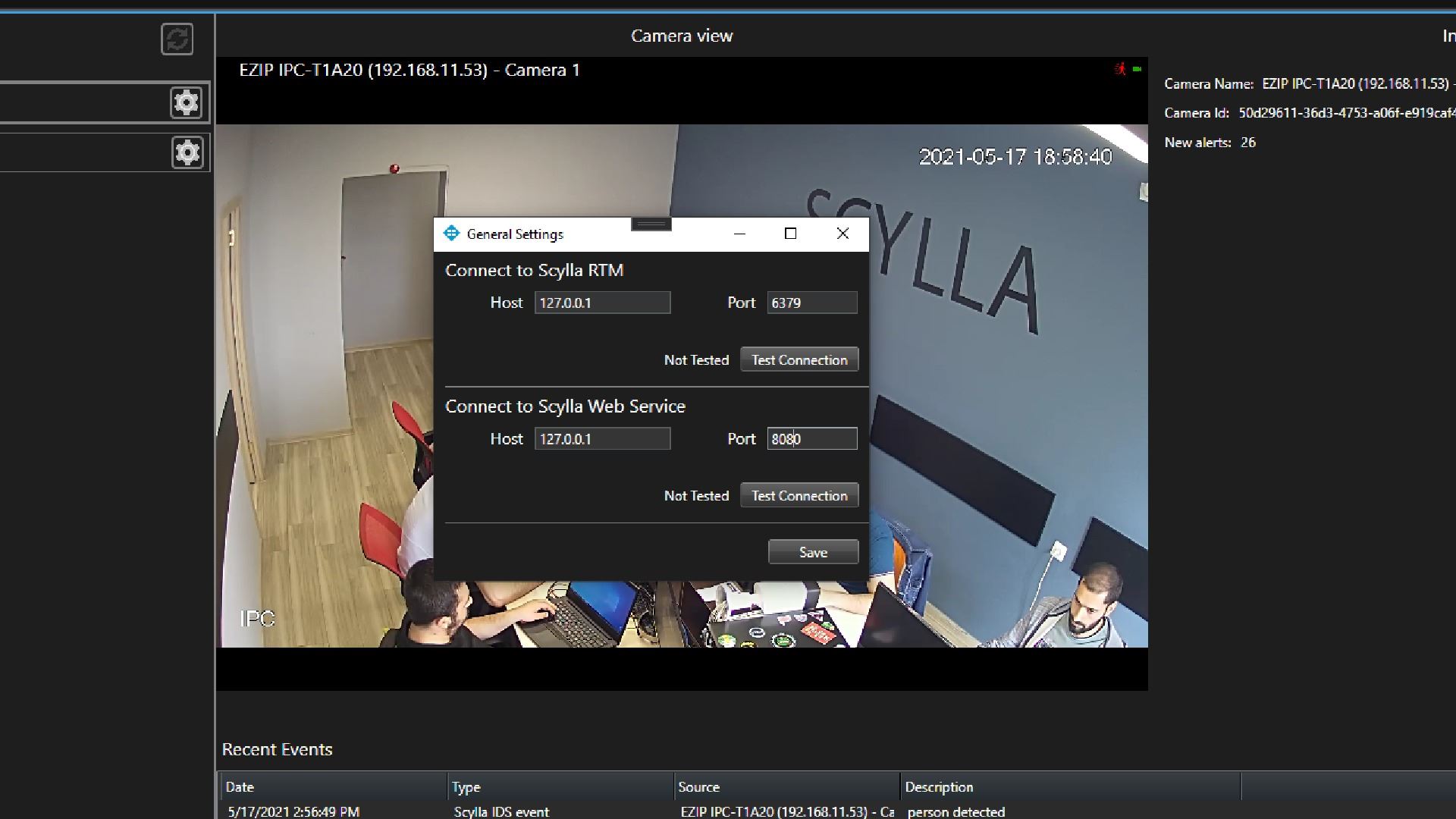Click the Scylla RTM Host field

(x=603, y=303)
